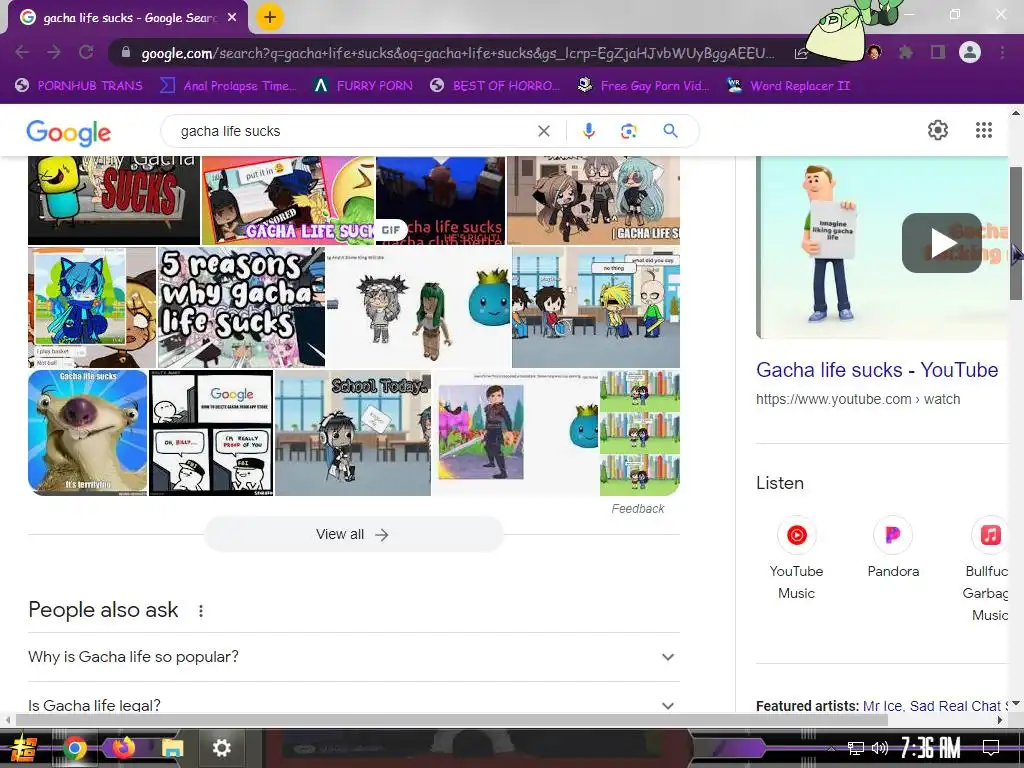Open the notification center icon
The height and width of the screenshot is (768, 1024).
[991, 748]
